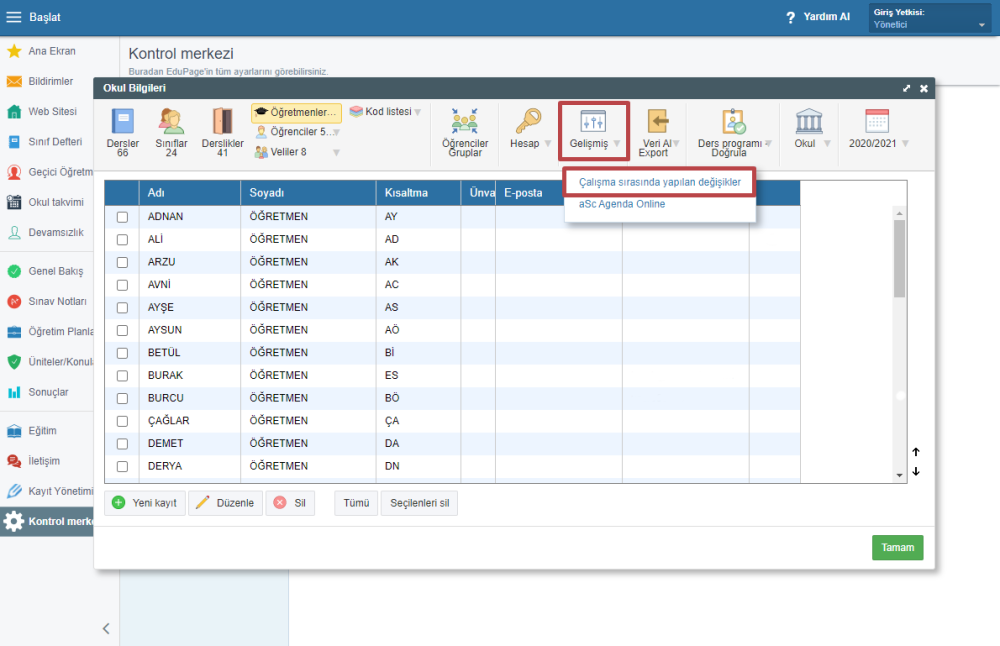Screen dimensions: 1000x646
Task: Click the green Tamam button
Action: click(x=897, y=547)
